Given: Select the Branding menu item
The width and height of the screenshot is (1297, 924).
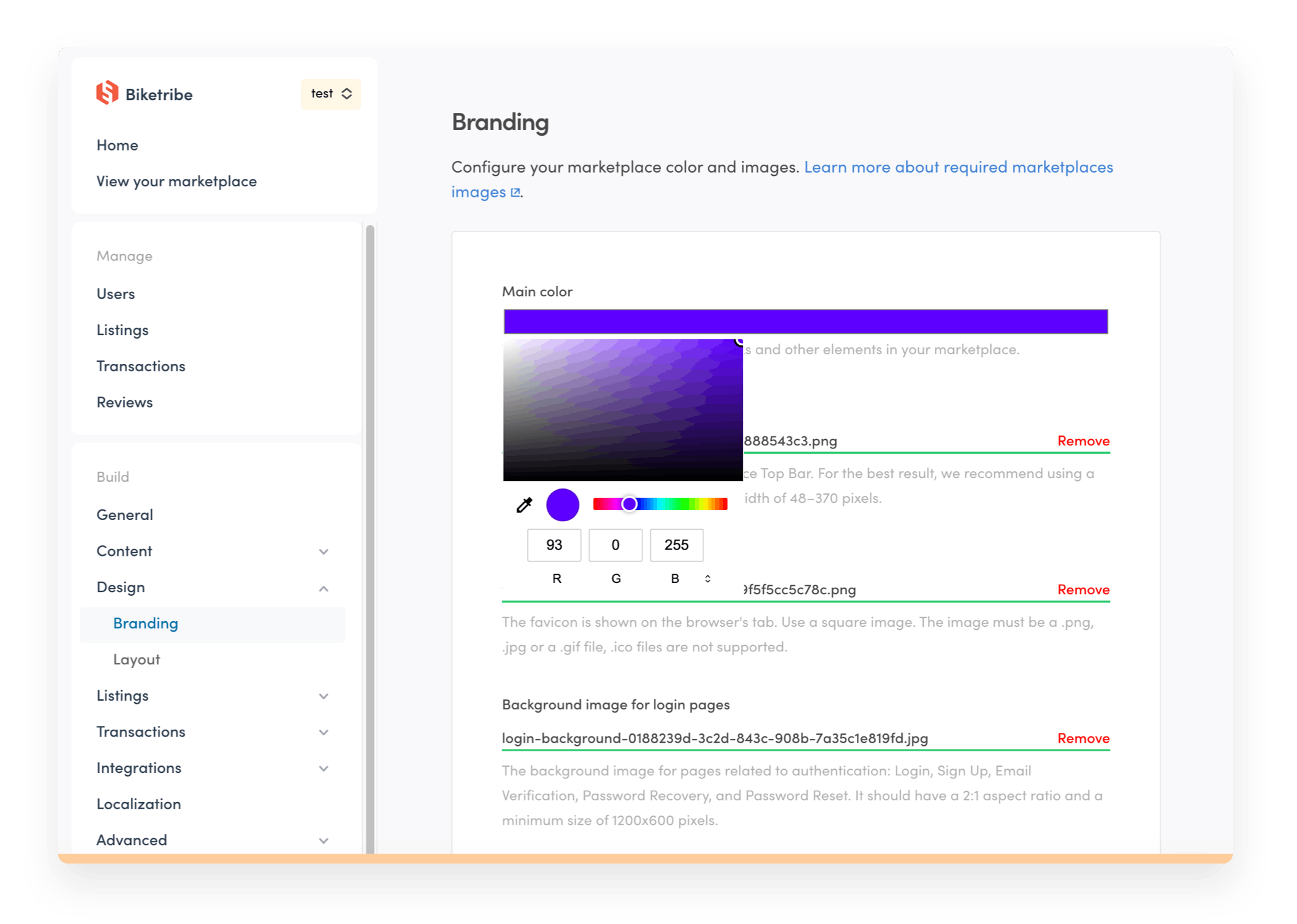Looking at the screenshot, I should tap(146, 623).
